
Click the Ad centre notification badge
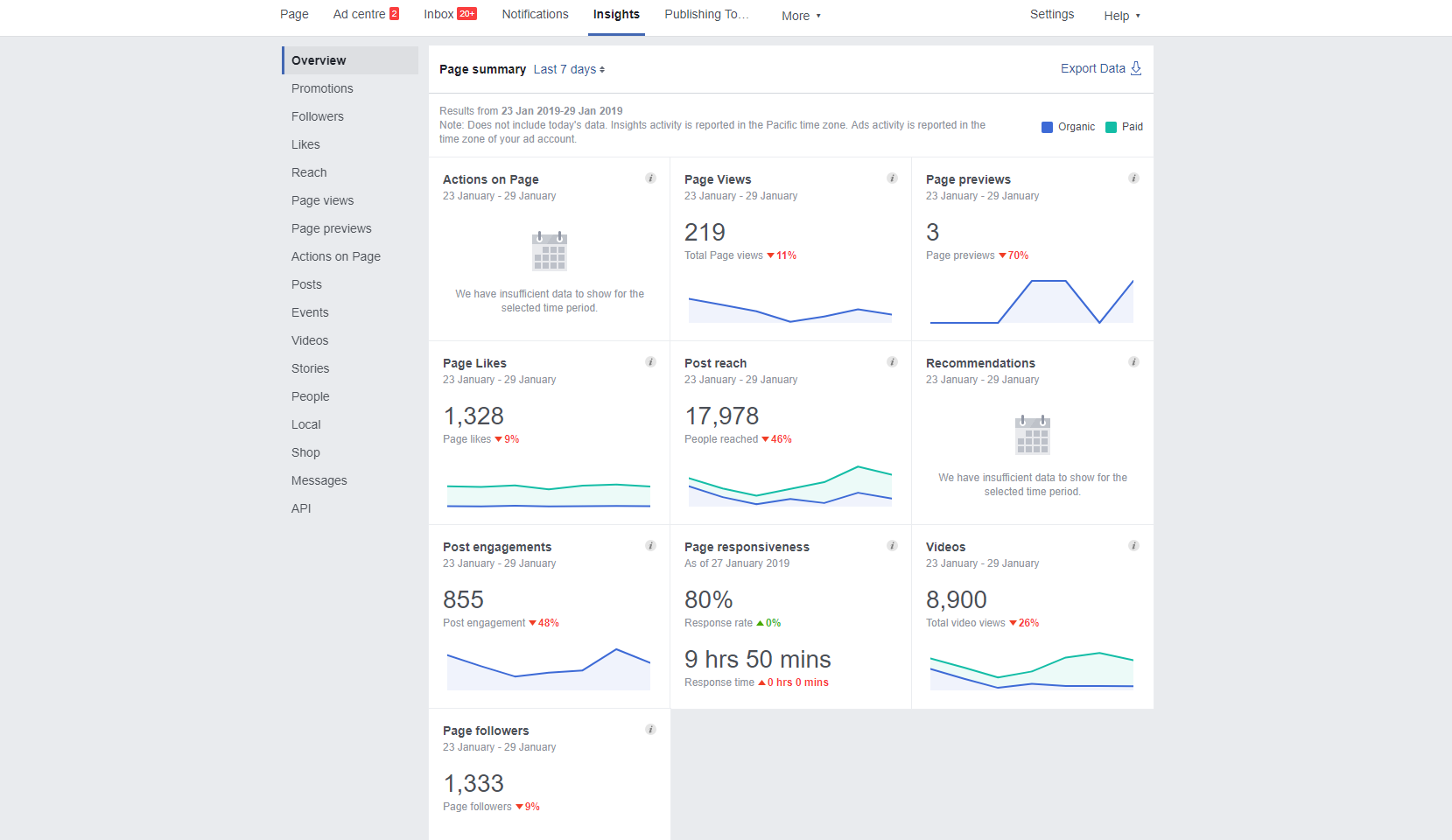(394, 14)
